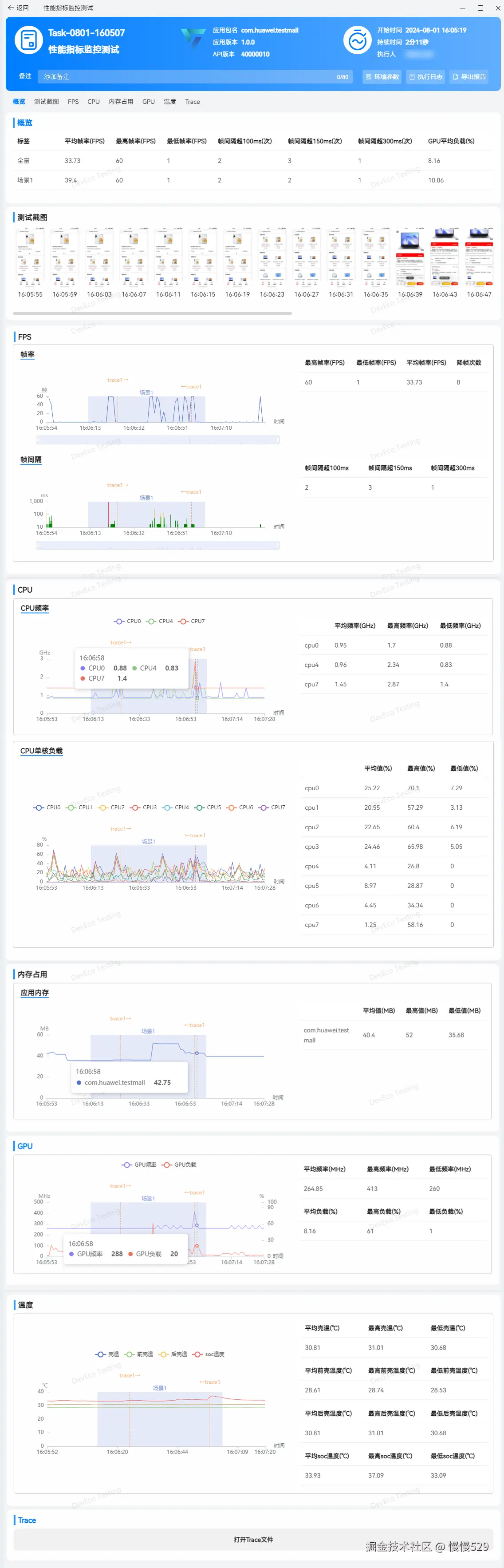Switch to the 概览 tab

pos(19,102)
